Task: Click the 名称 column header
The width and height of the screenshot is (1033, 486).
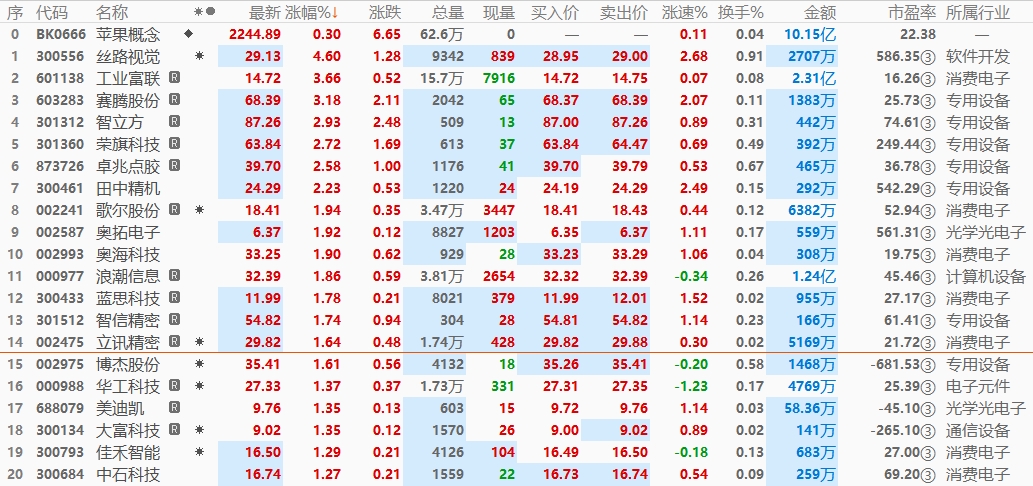Action: point(112,12)
